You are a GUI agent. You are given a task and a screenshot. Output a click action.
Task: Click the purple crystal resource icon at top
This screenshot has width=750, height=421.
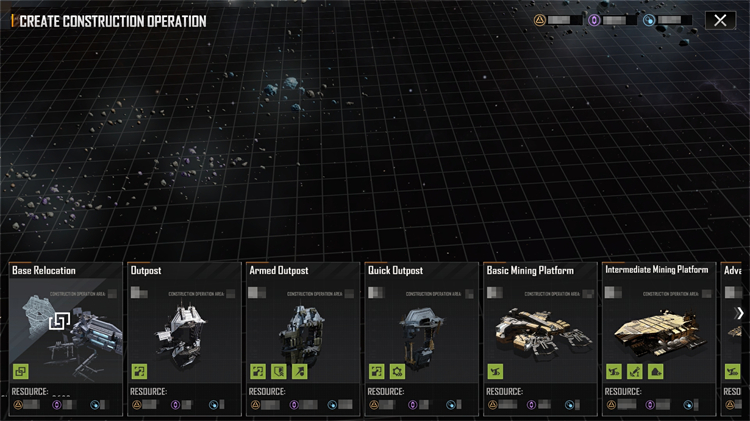(594, 20)
